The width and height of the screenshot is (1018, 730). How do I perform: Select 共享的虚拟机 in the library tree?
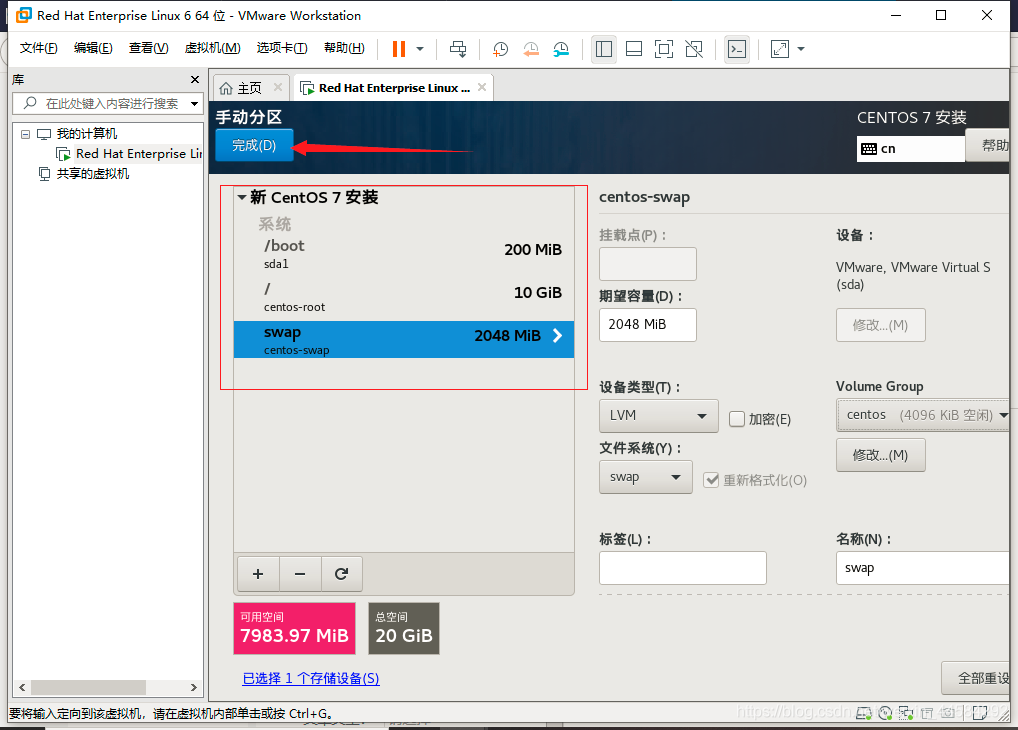tap(84, 173)
